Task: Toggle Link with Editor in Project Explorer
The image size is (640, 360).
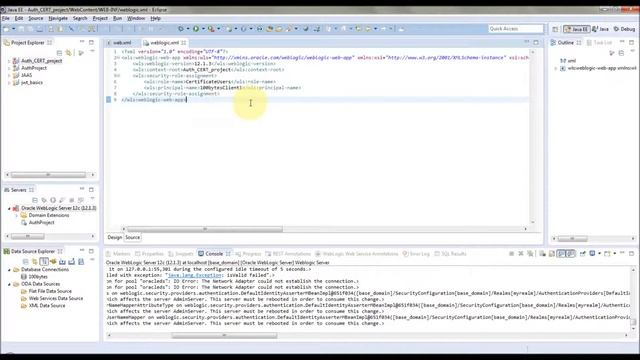Action: [69, 53]
